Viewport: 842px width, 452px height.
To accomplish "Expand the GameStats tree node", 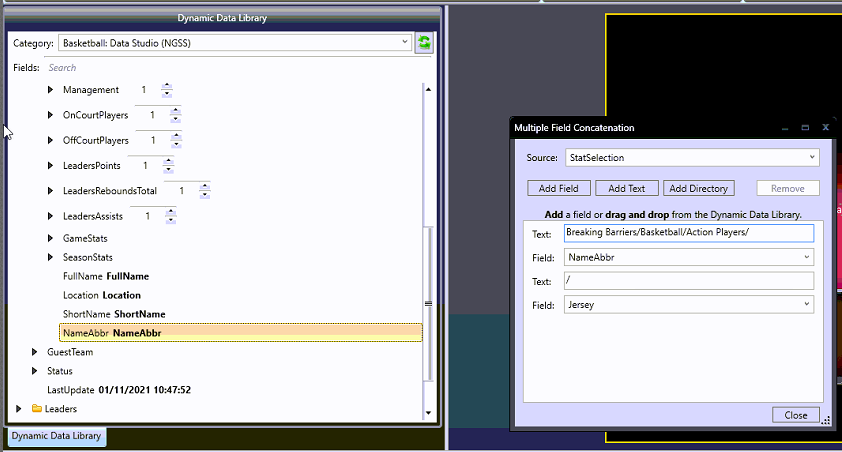I will point(51,239).
